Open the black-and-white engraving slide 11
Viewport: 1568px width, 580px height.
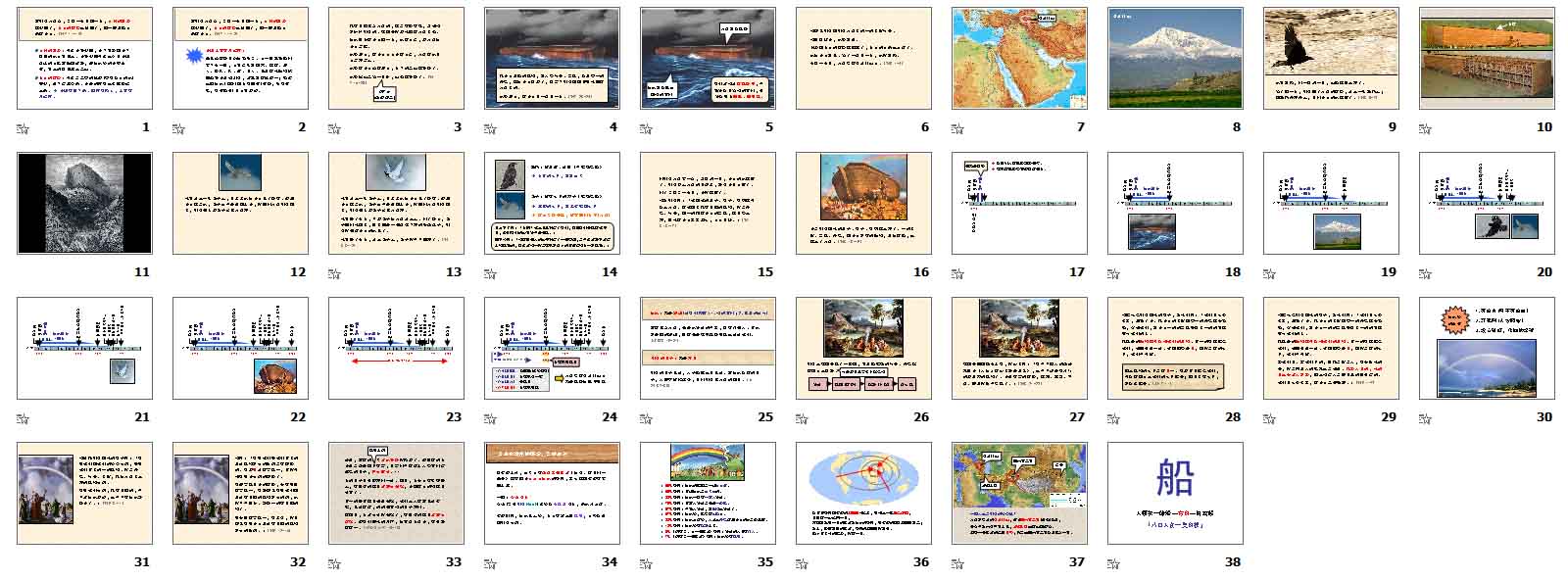click(84, 203)
